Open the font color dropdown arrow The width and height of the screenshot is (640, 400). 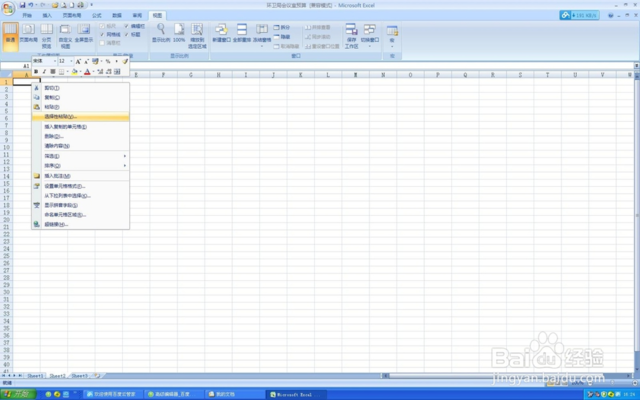coord(93,71)
